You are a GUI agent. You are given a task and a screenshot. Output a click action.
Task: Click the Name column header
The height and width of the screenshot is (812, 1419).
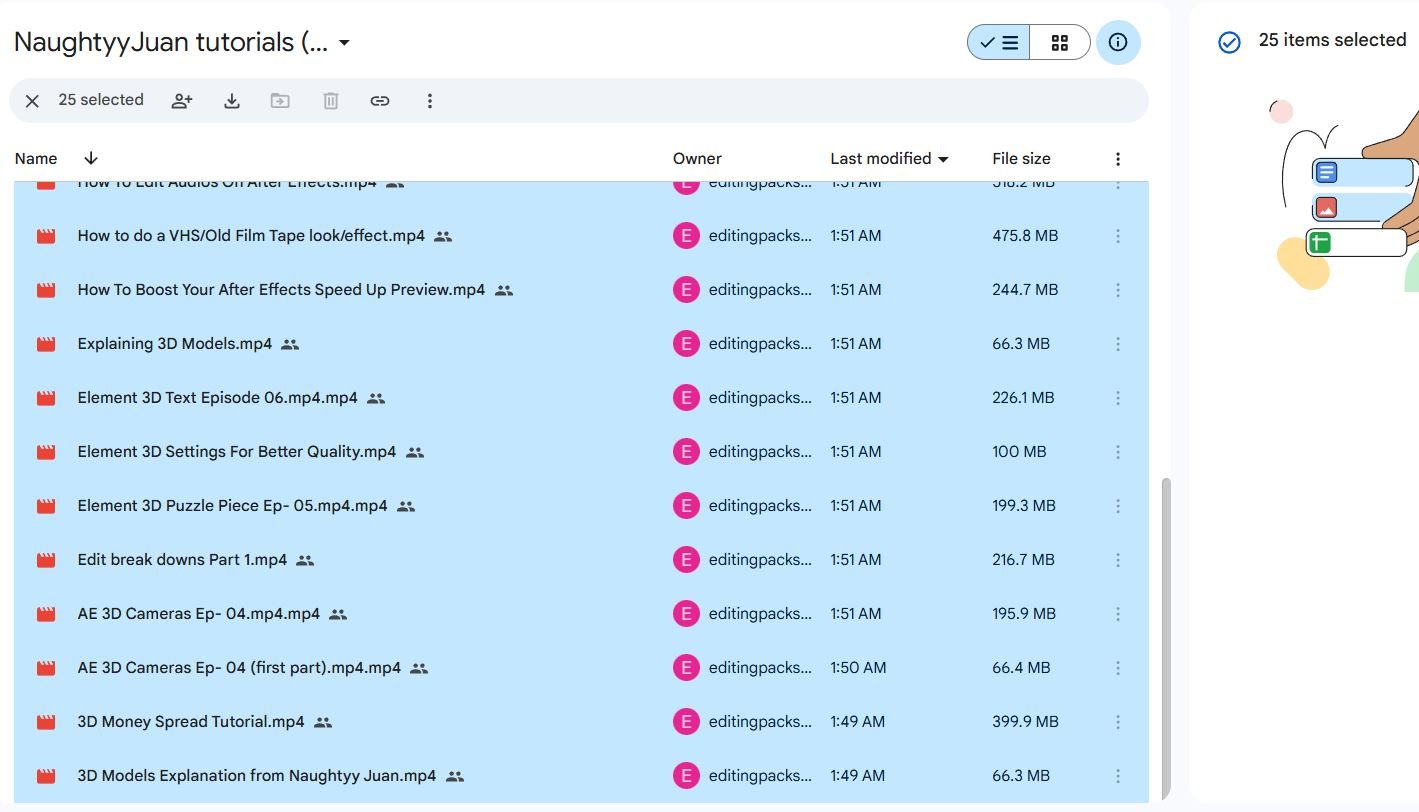[36, 158]
